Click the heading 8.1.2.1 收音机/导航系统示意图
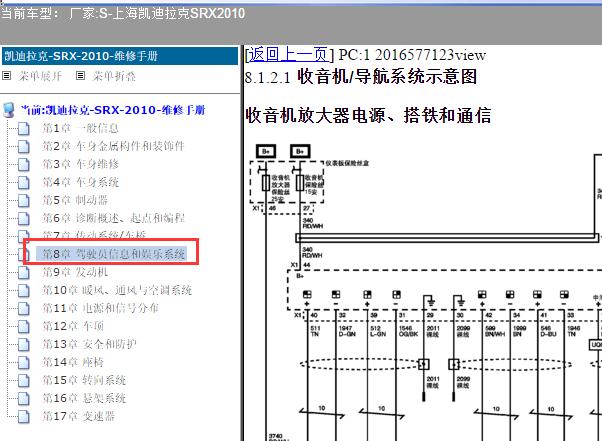Image resolution: width=602 pixels, height=441 pixels. pos(361,76)
